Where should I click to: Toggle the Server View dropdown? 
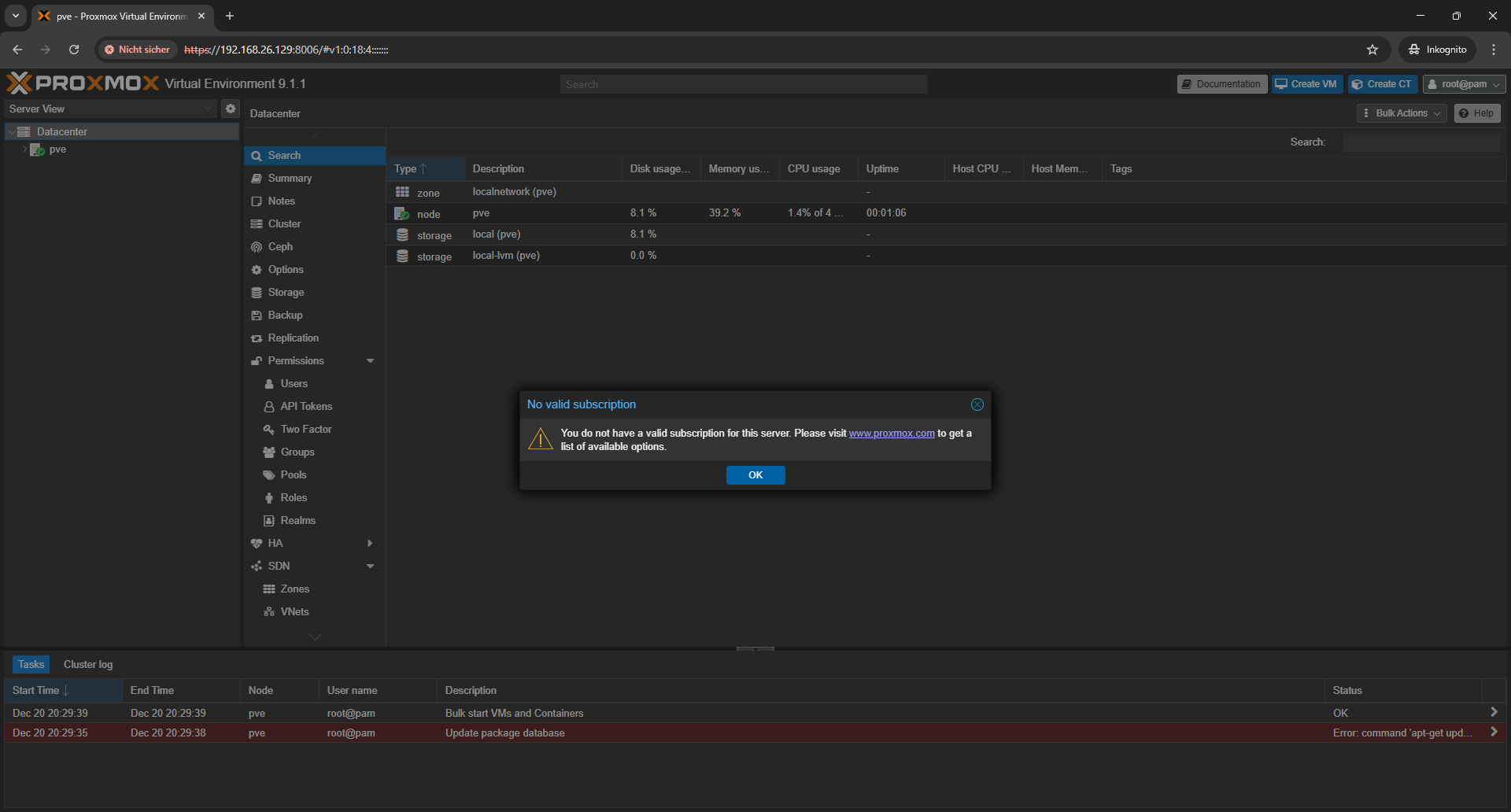(x=207, y=109)
